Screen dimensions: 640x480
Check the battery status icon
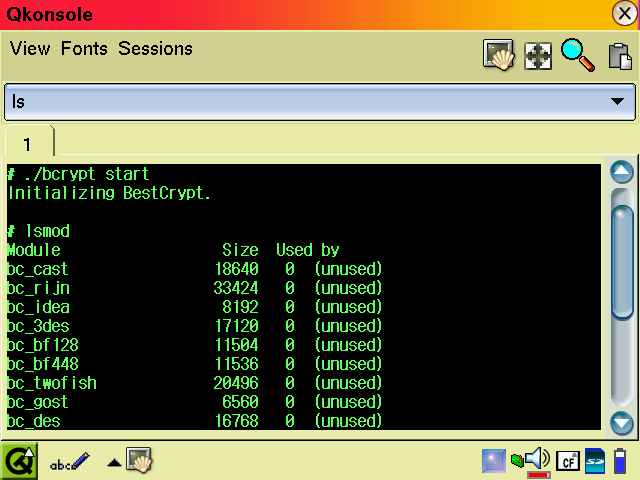620,461
